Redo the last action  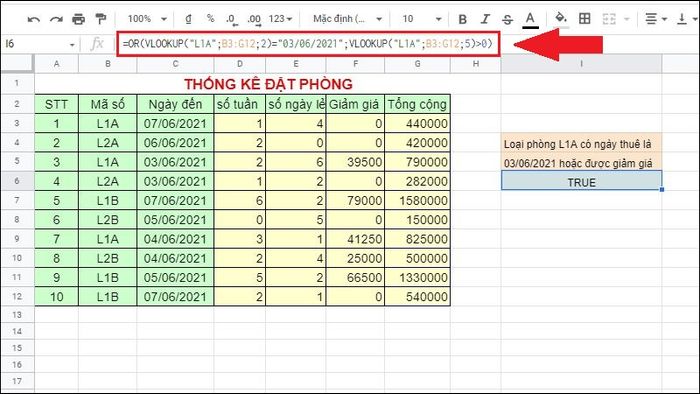(x=56, y=19)
